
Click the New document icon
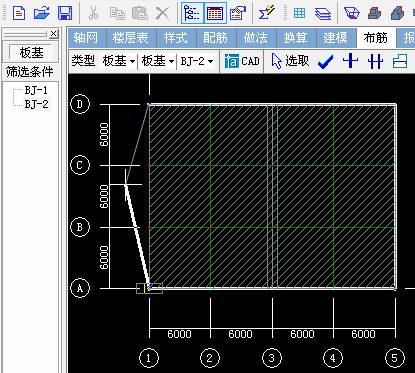[19, 13]
